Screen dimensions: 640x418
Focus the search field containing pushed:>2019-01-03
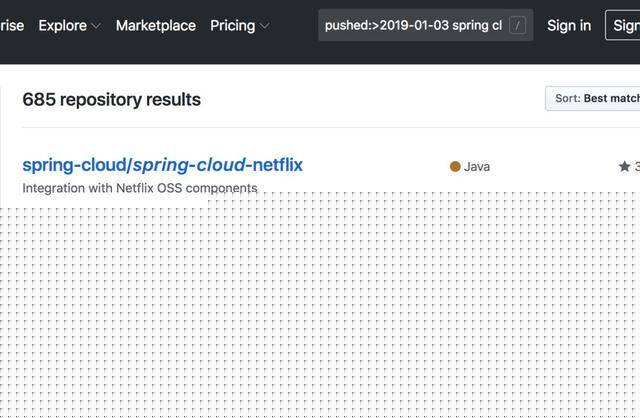coord(413,25)
